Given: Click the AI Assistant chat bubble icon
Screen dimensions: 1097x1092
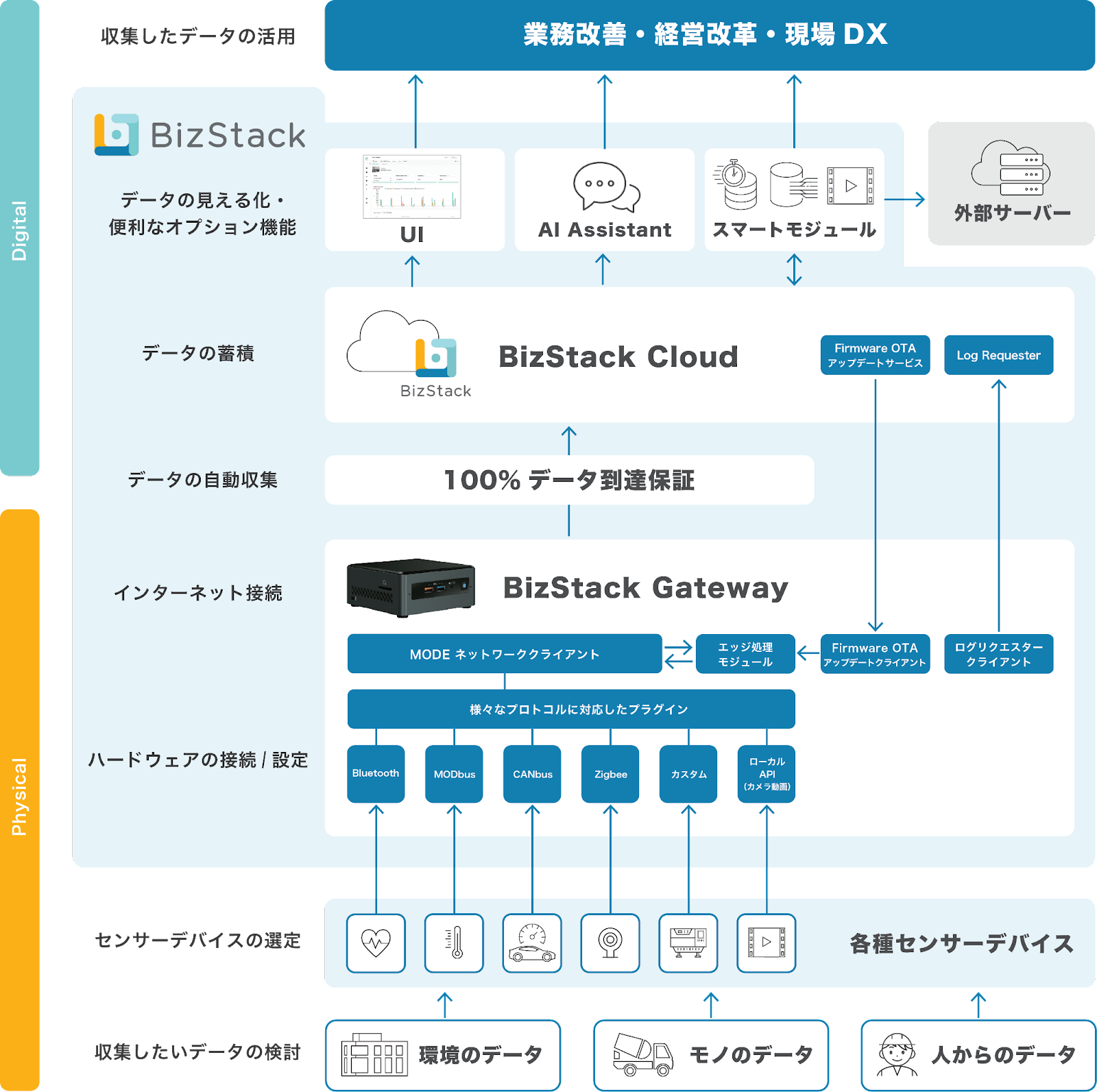Looking at the screenshot, I should [605, 186].
